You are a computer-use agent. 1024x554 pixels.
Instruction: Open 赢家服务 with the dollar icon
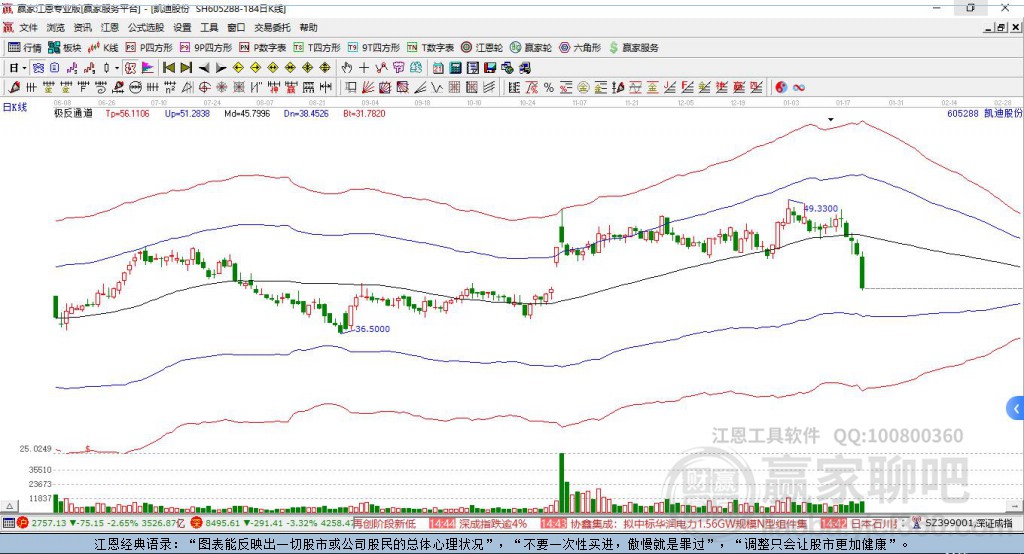pos(633,48)
